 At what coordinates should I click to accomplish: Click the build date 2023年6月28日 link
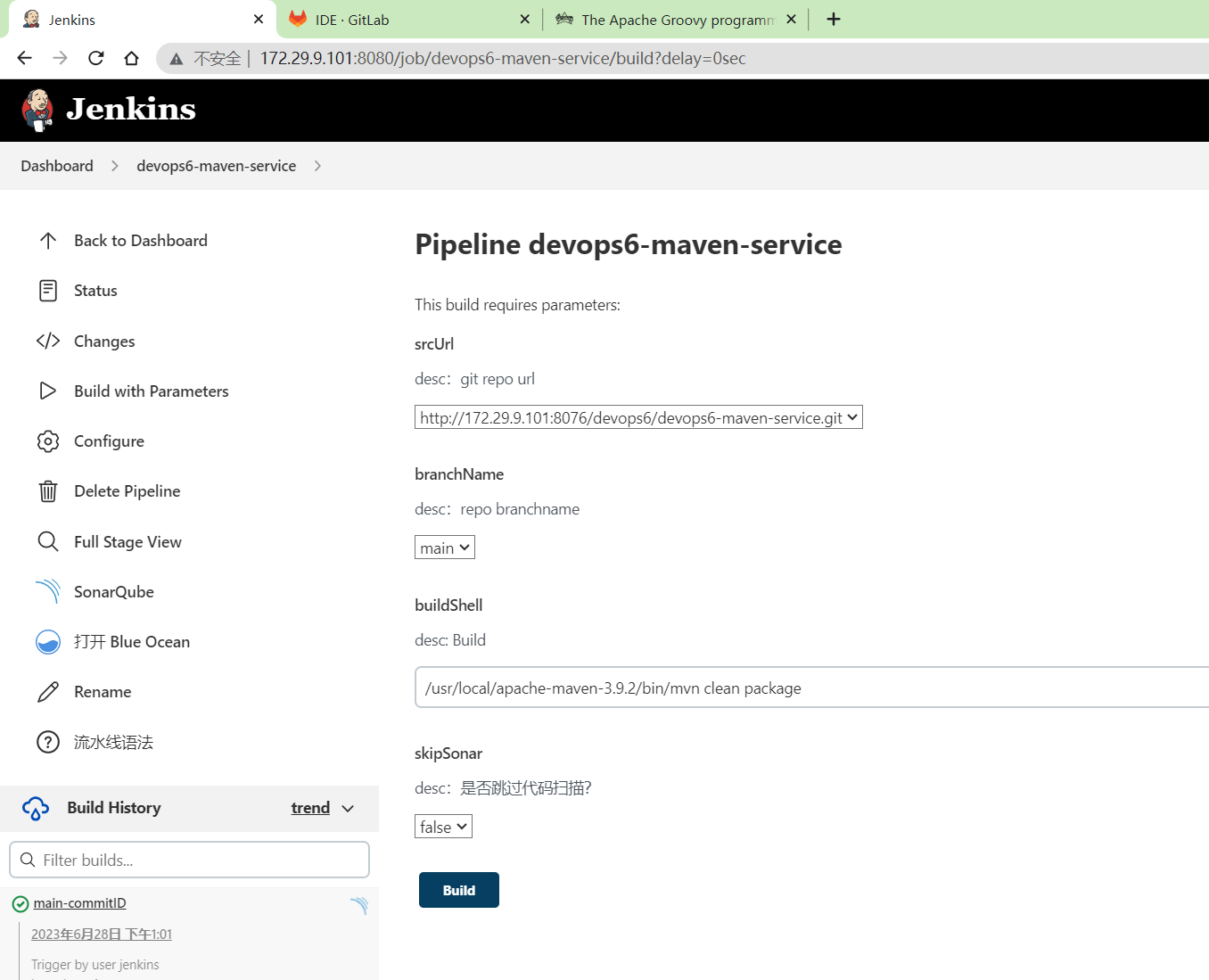pos(102,934)
